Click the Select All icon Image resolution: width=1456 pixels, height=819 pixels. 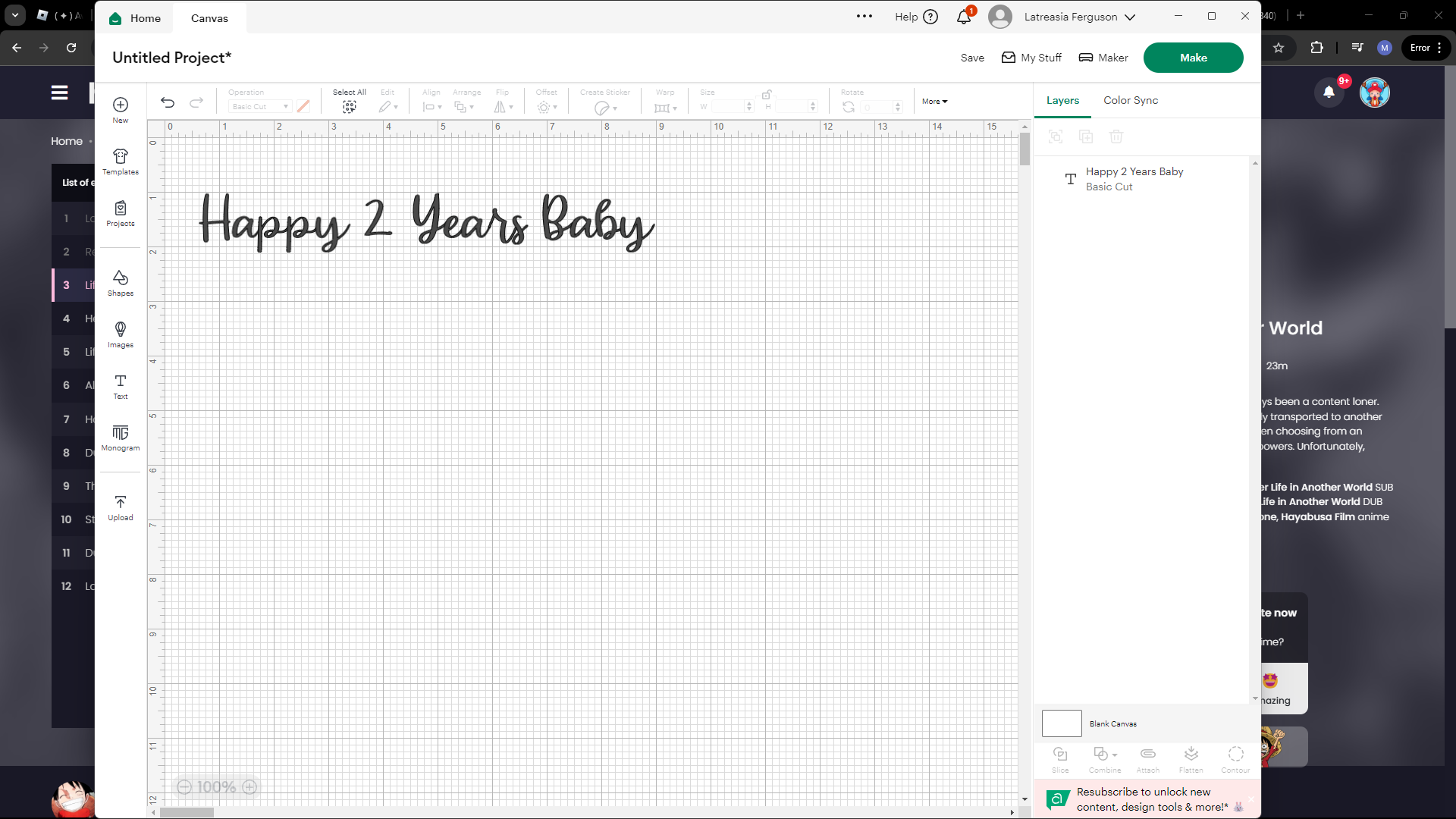(349, 107)
